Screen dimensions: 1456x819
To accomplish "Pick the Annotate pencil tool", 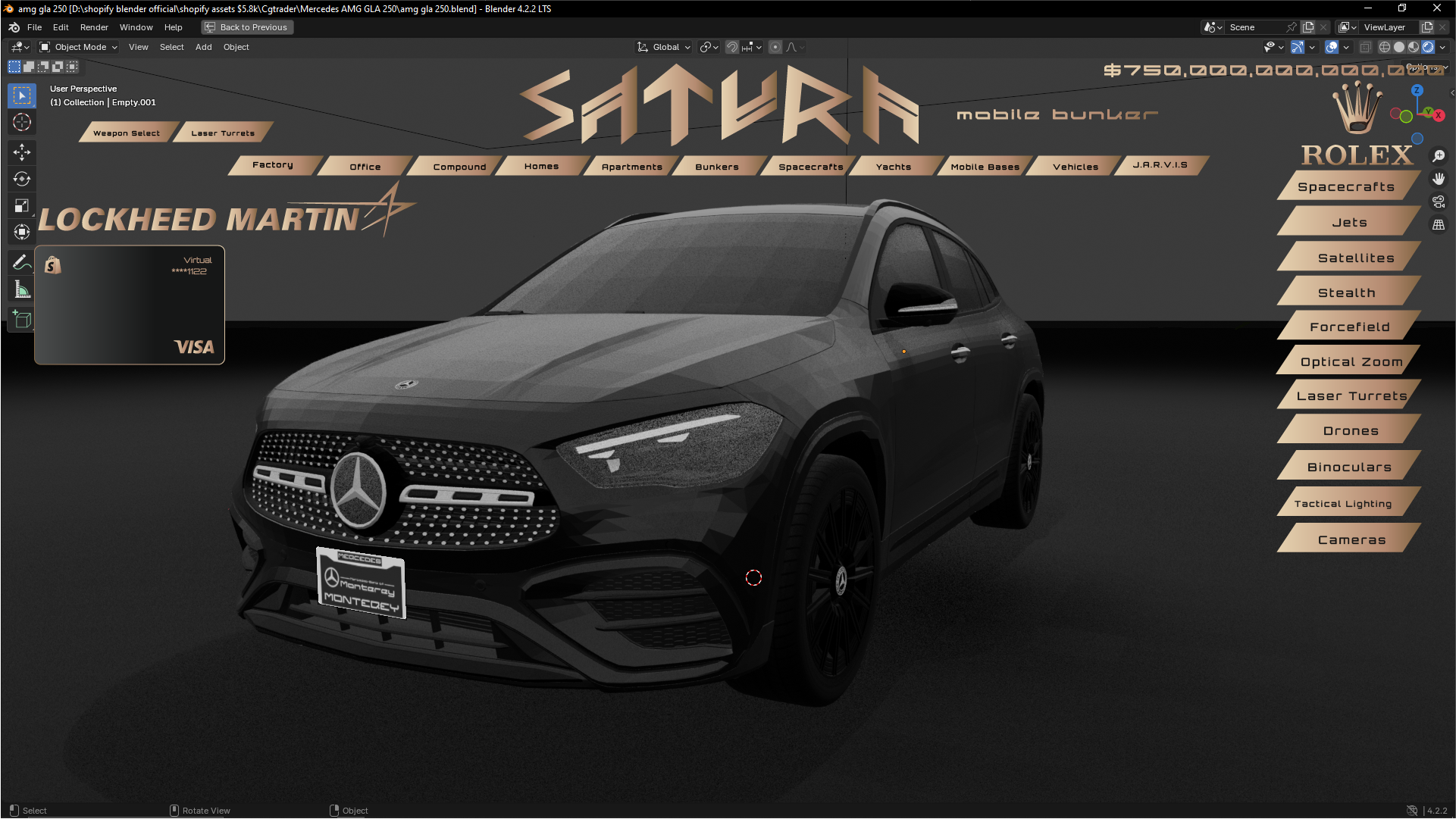I will 21,262.
